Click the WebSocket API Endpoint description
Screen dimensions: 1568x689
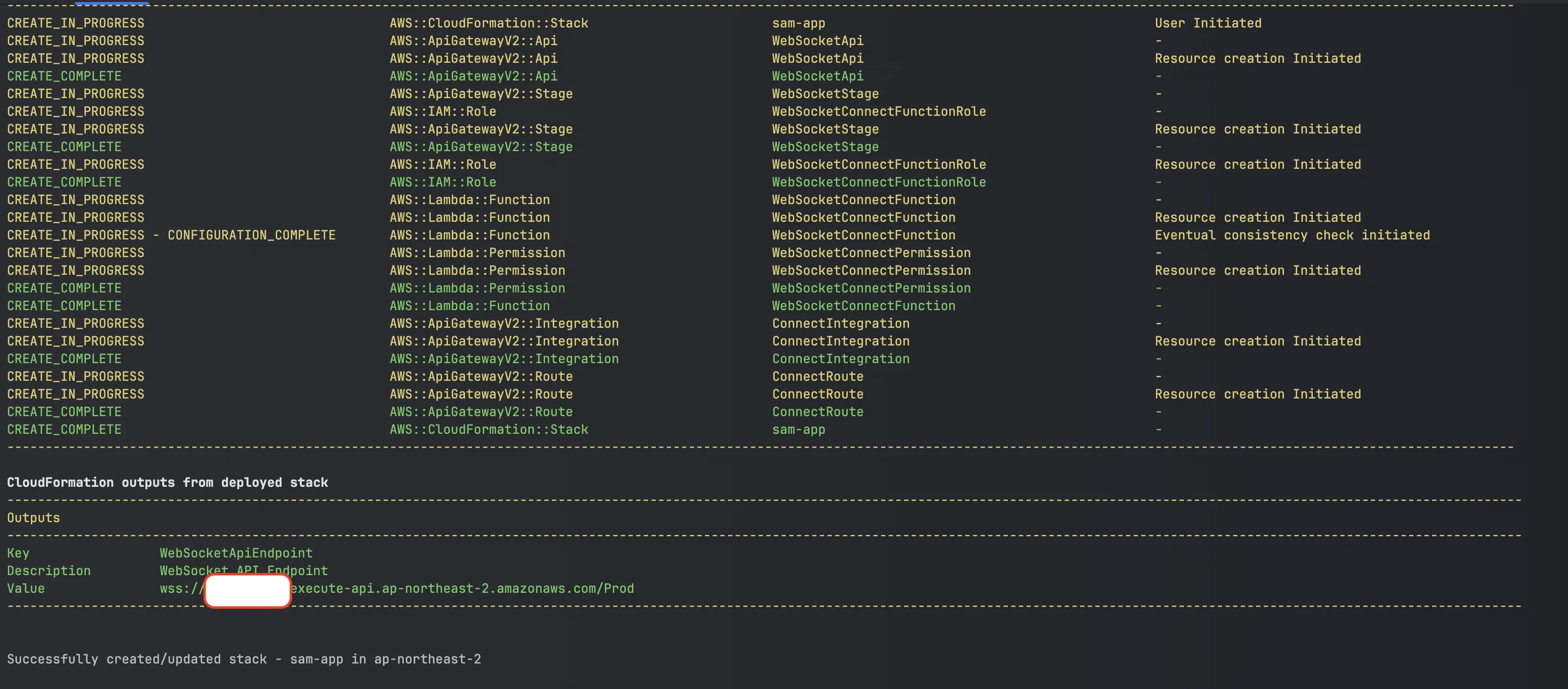click(243, 570)
